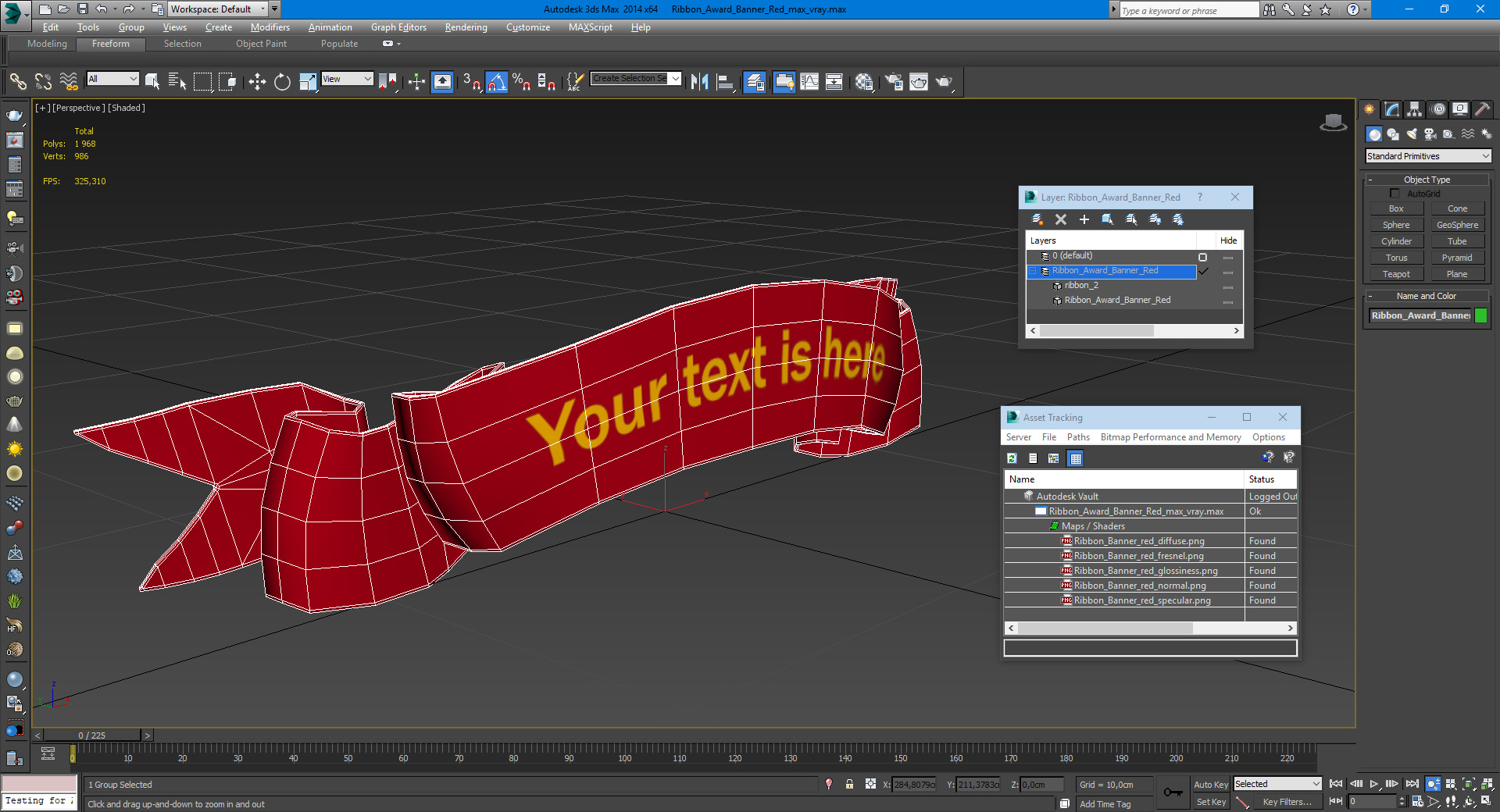Click the Mirror tool icon

click(x=699, y=81)
